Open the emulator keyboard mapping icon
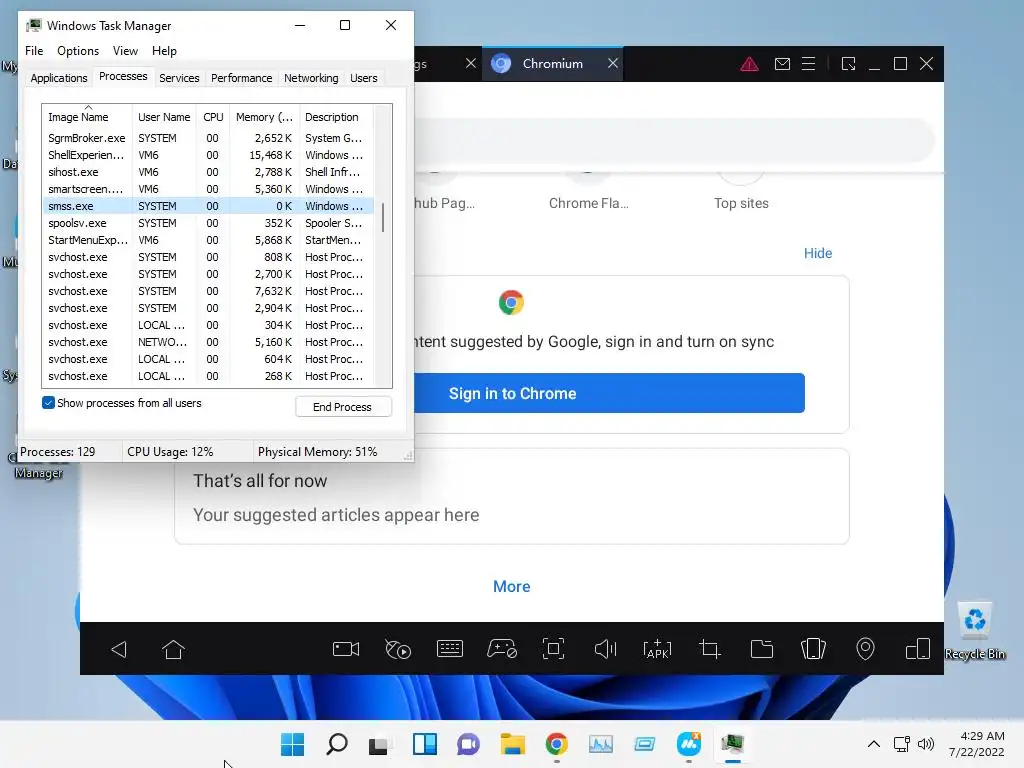Viewport: 1024px width, 768px height. point(449,649)
